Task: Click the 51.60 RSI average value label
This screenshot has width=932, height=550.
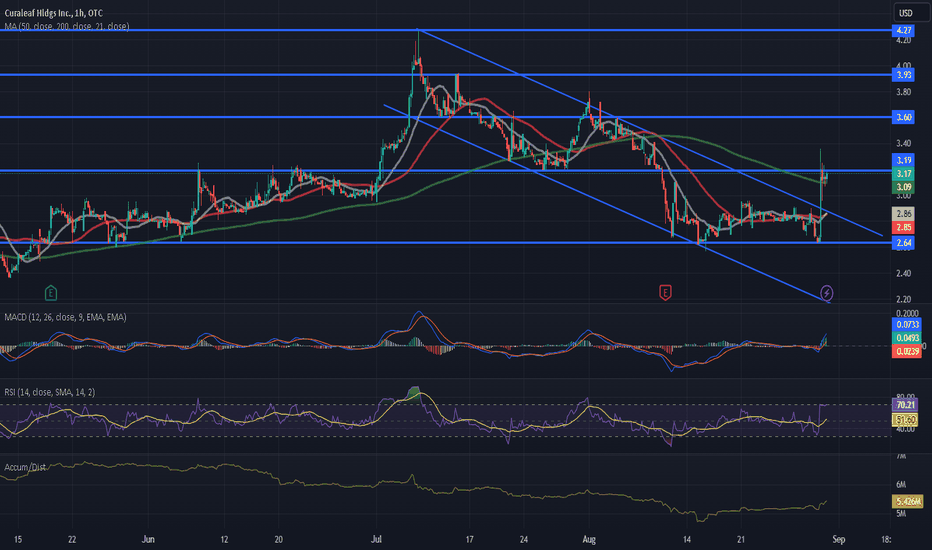Action: pos(905,420)
